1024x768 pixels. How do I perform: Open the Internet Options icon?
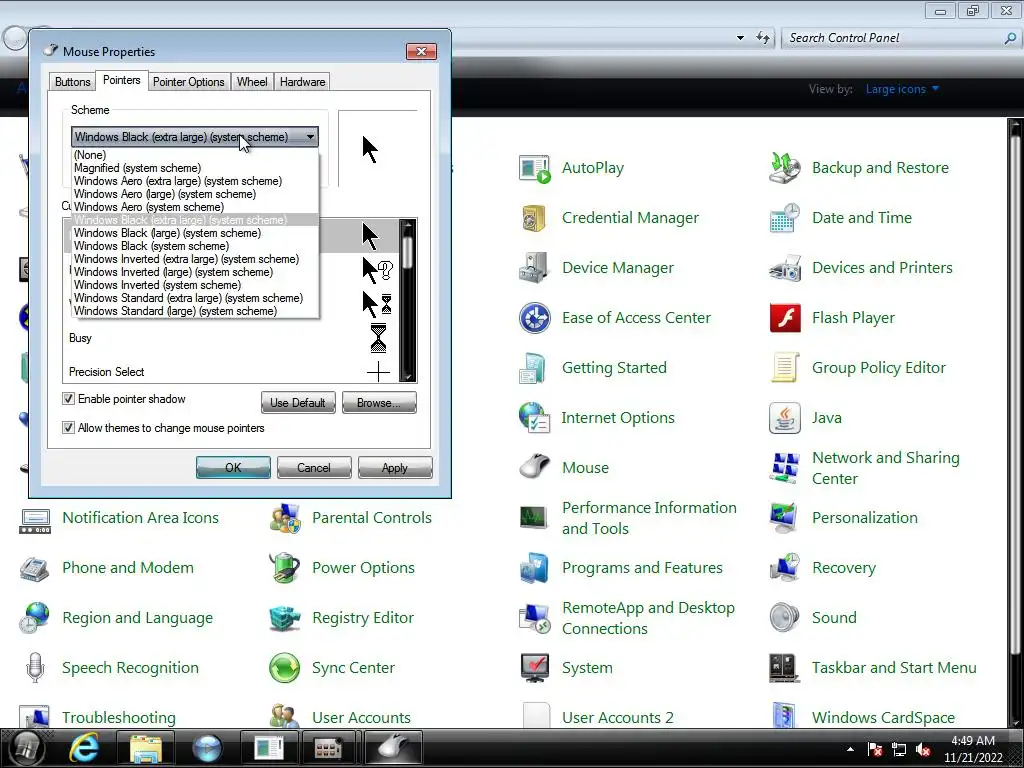534,418
